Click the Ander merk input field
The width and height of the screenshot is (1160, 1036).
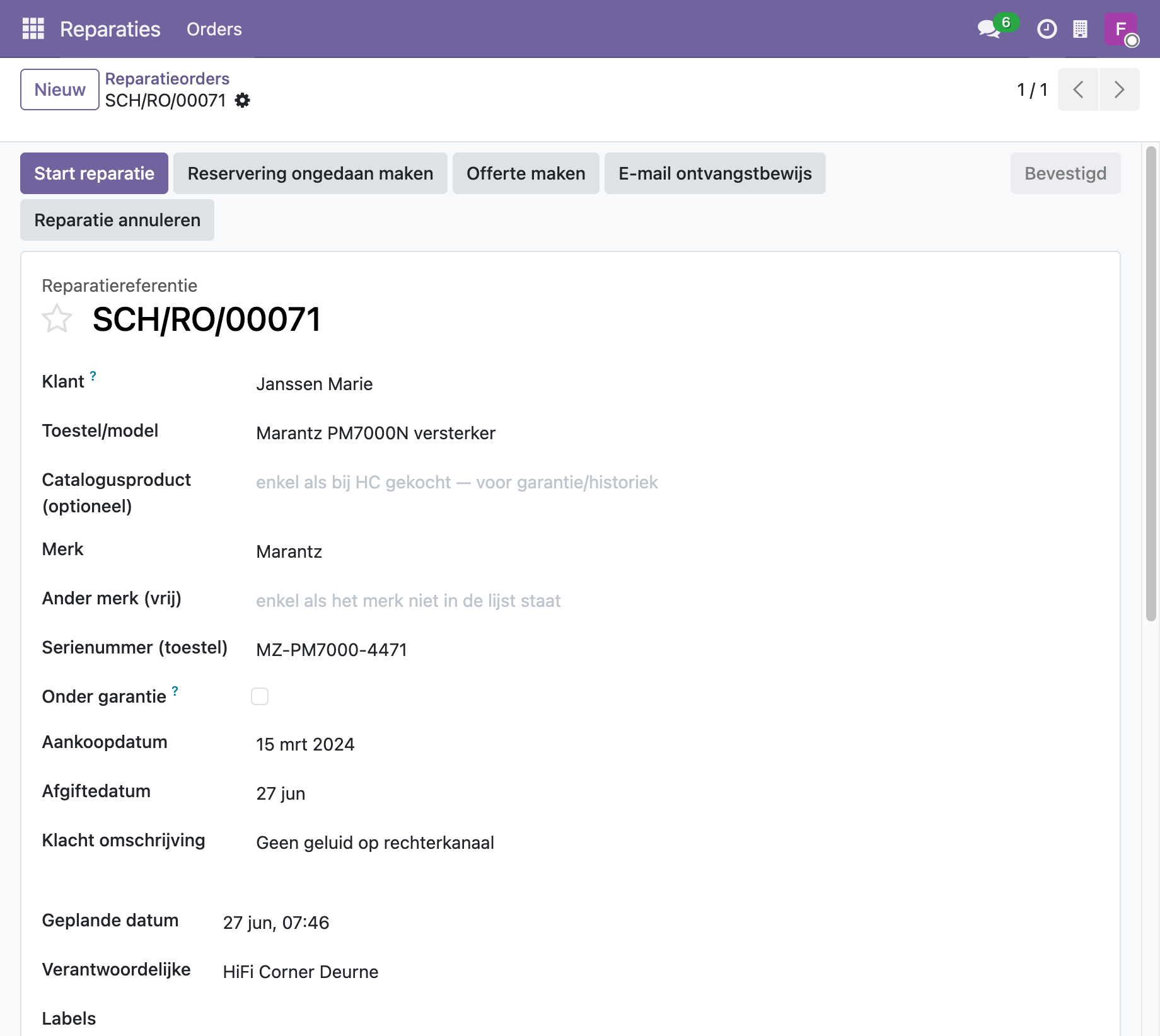pos(677,601)
